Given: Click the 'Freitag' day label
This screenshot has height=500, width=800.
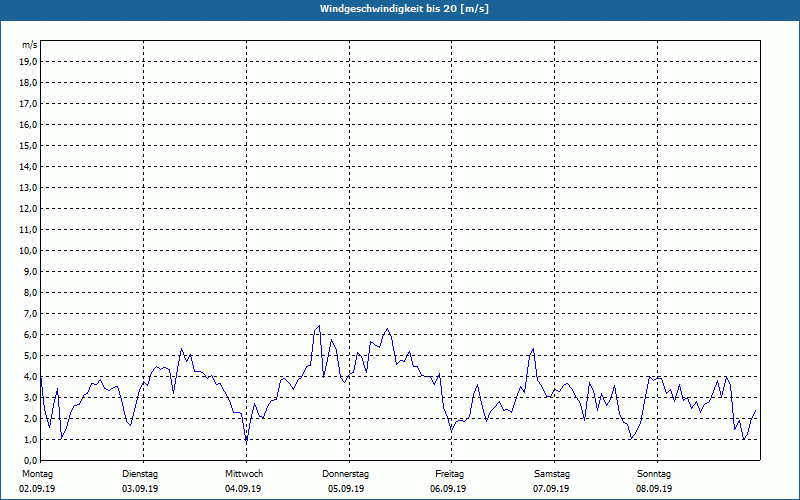Looking at the screenshot, I should click(x=449, y=474).
